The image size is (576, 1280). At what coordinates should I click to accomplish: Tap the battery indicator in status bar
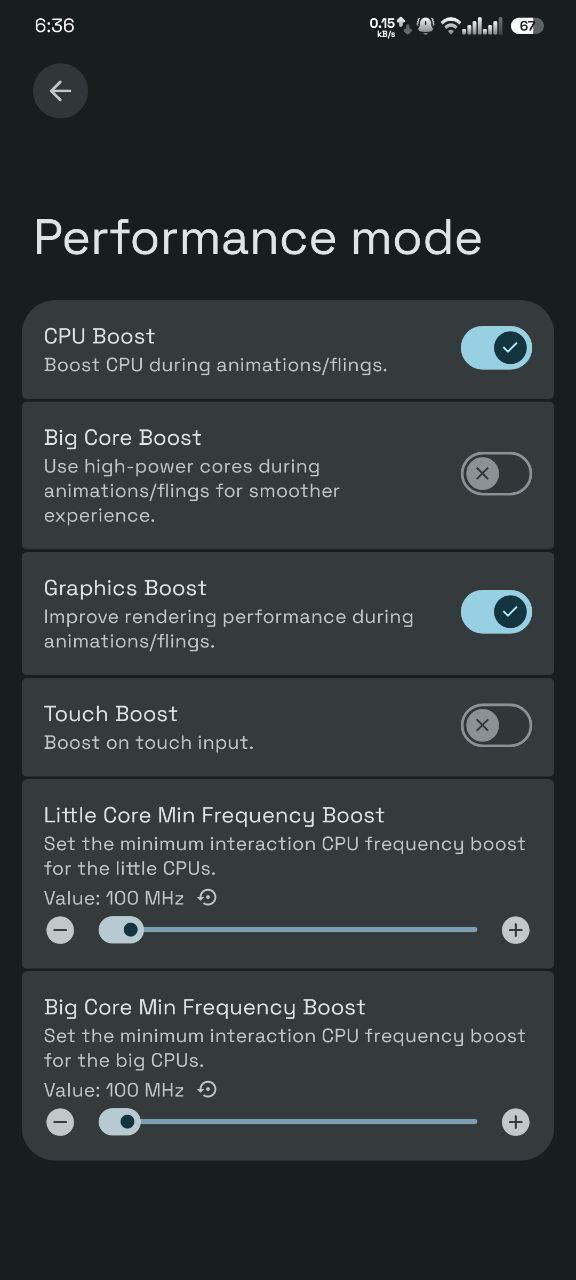coord(527,26)
